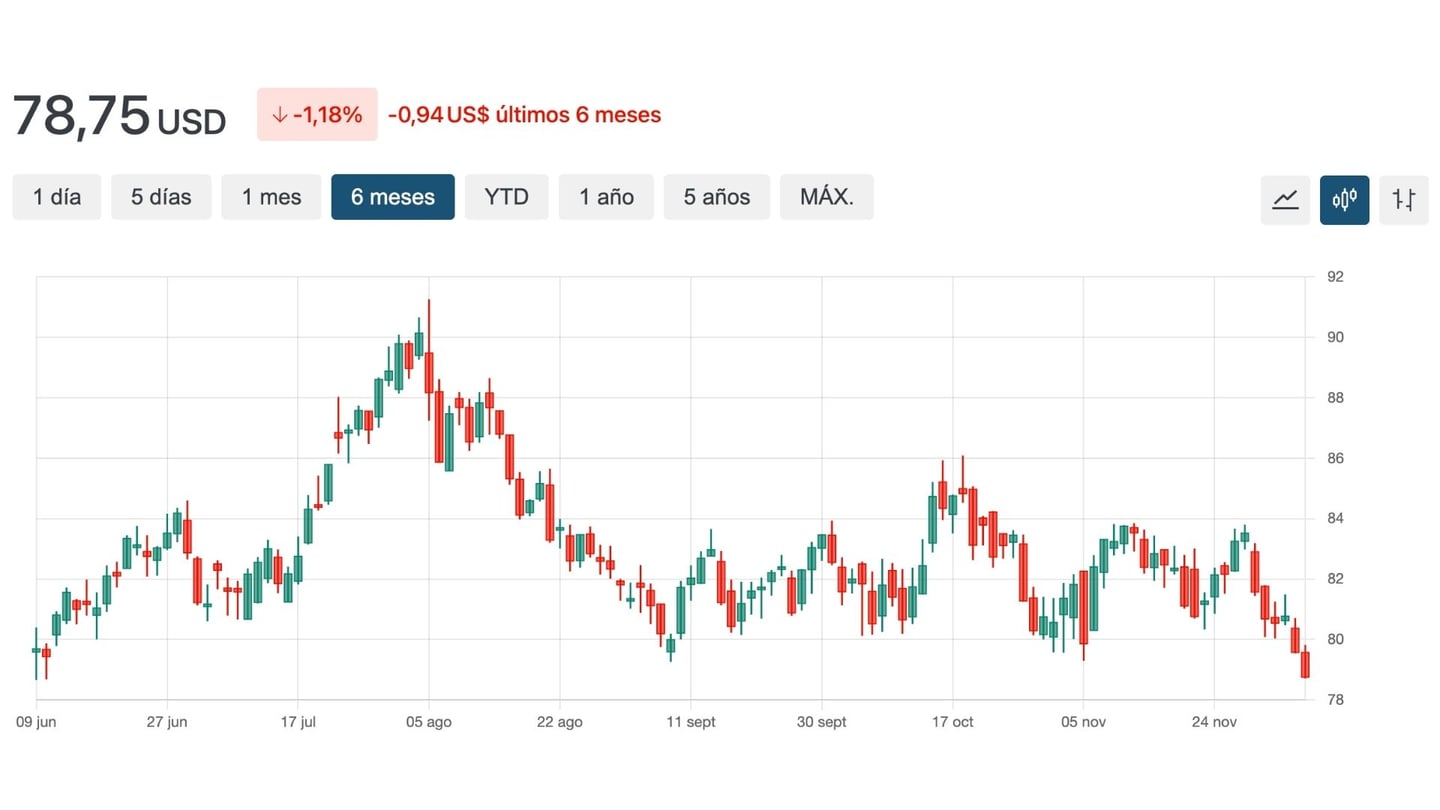Click the -1,18% change badge
This screenshot has width=1440, height=810.
click(x=317, y=115)
